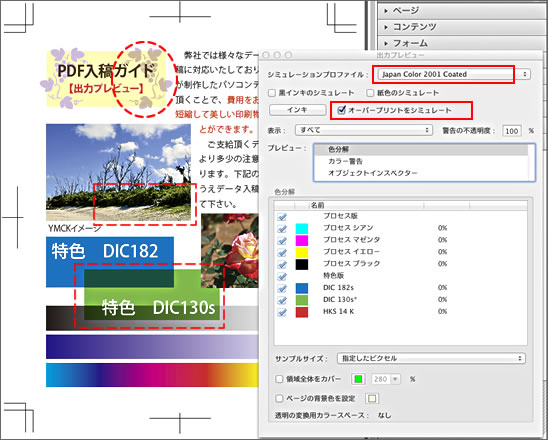Open the サンプルサイズ dropdown
Screen dimensions: 548x440
431,359
